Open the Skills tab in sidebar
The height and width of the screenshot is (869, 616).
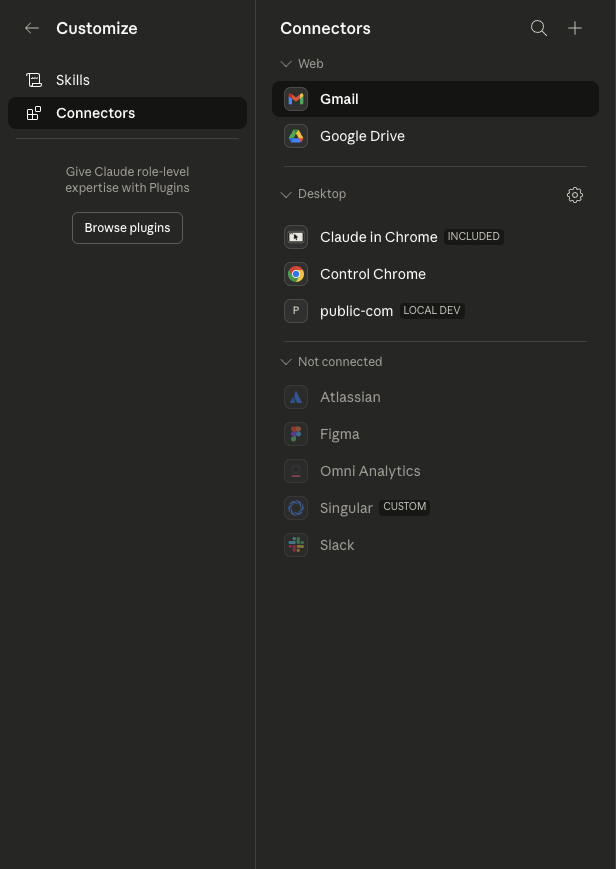point(73,80)
